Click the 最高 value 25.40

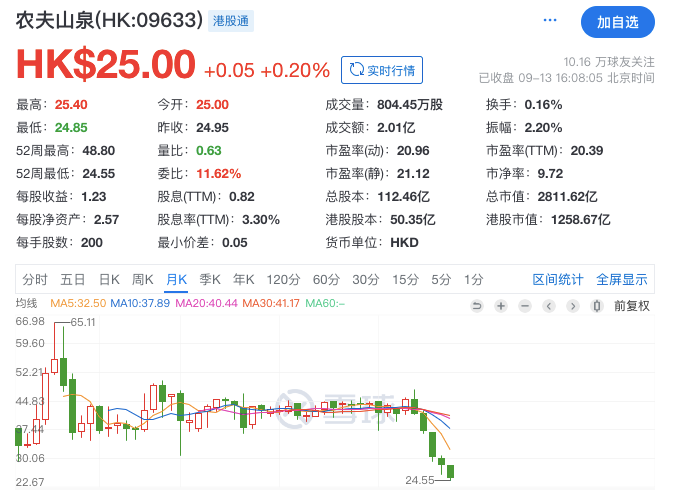pos(71,105)
